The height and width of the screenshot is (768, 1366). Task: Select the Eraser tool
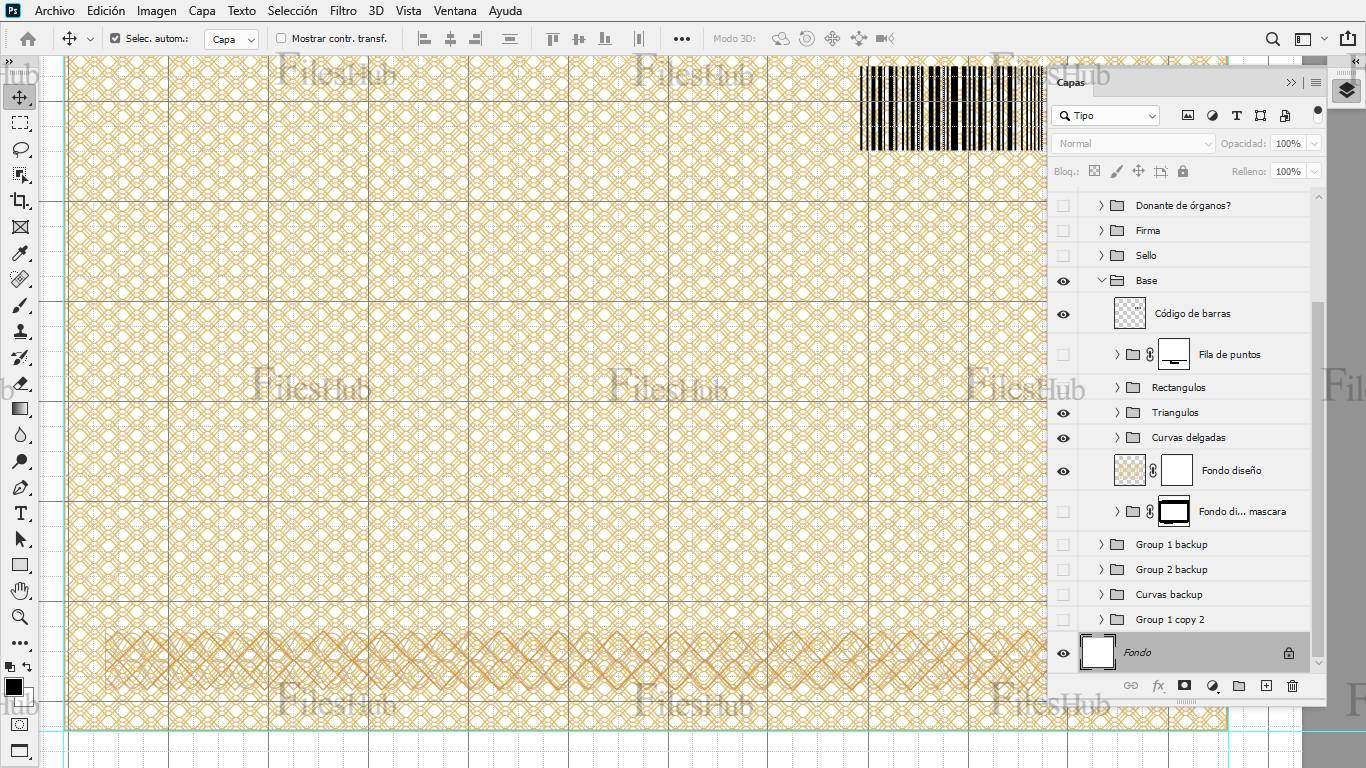(19, 384)
